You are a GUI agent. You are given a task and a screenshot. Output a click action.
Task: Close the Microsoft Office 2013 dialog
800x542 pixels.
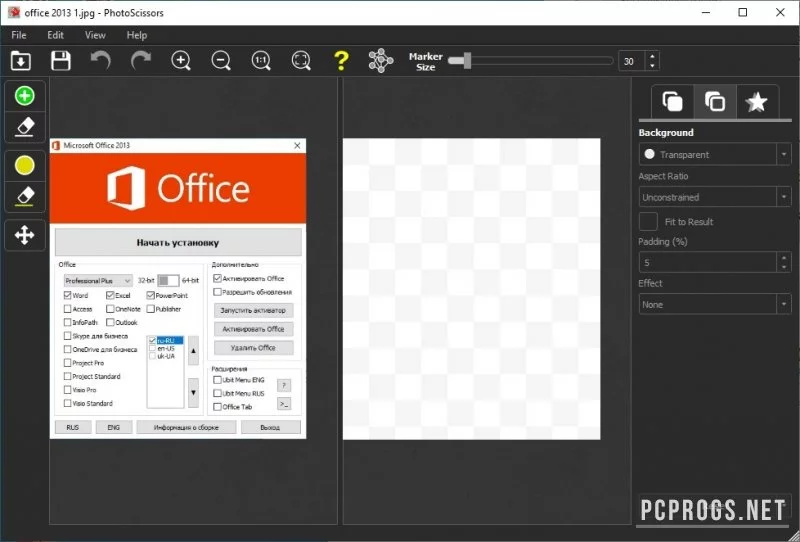297,145
